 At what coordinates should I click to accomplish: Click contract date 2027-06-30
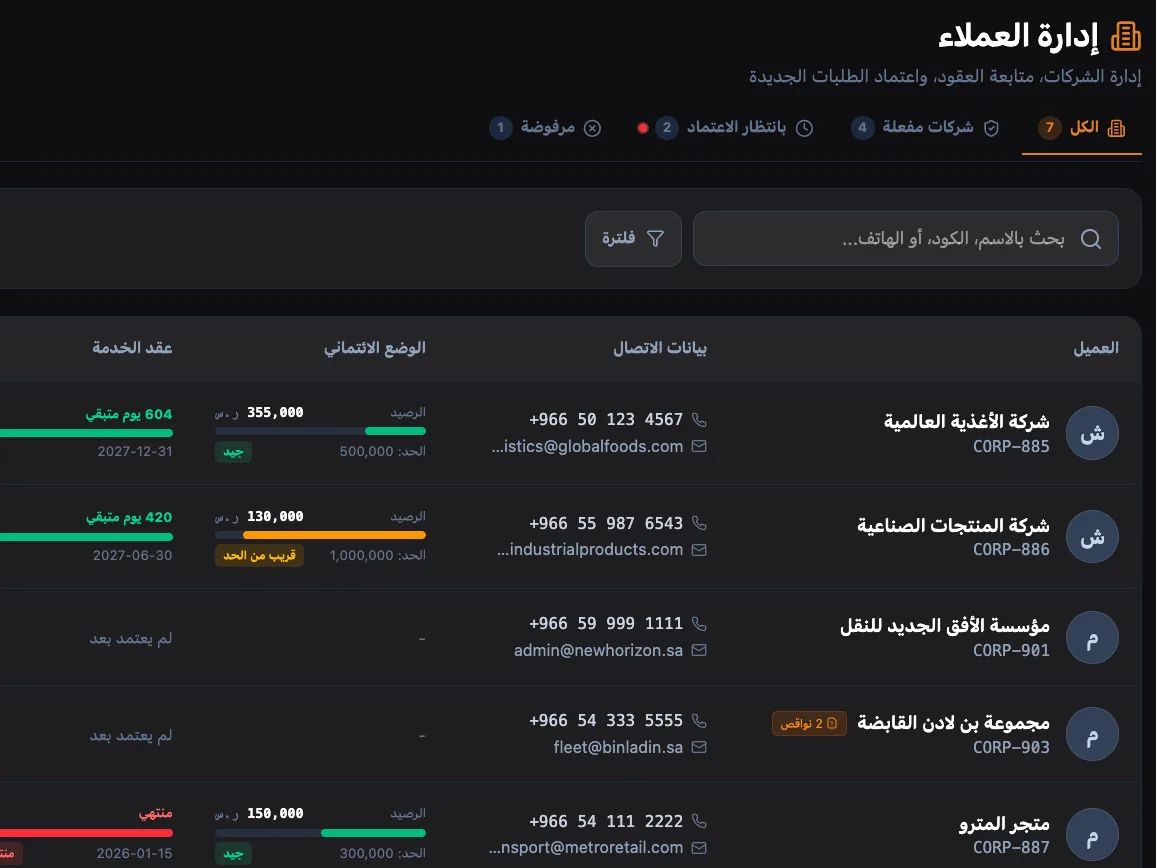pyautogui.click(x=133, y=555)
